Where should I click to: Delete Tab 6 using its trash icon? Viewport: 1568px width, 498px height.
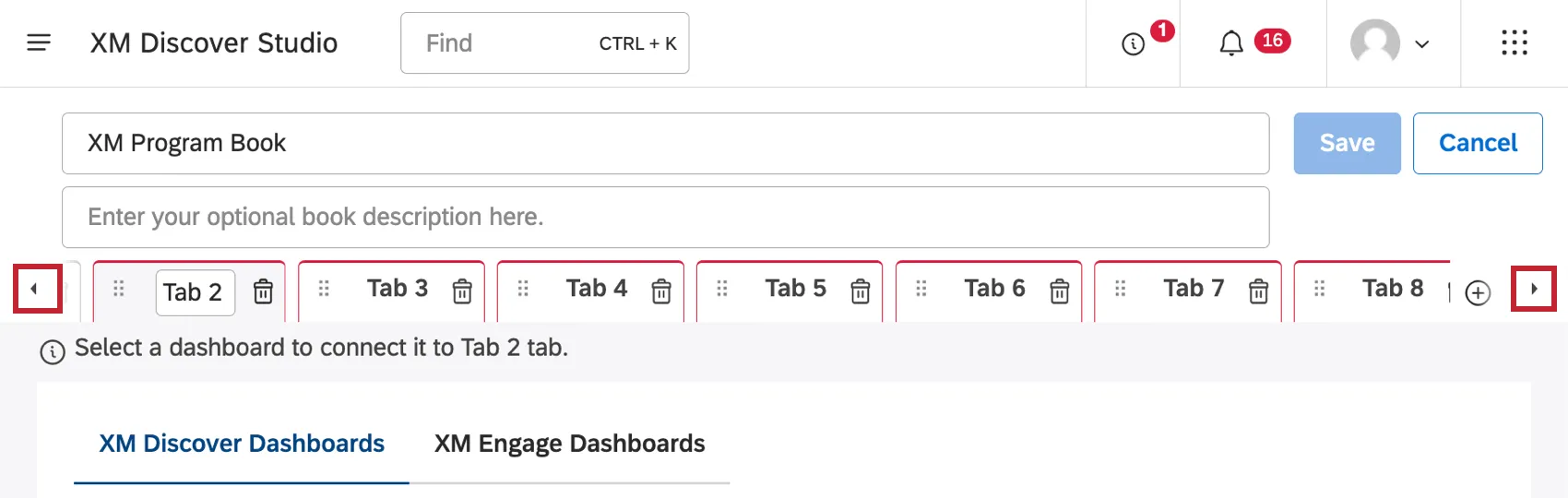pos(1060,291)
